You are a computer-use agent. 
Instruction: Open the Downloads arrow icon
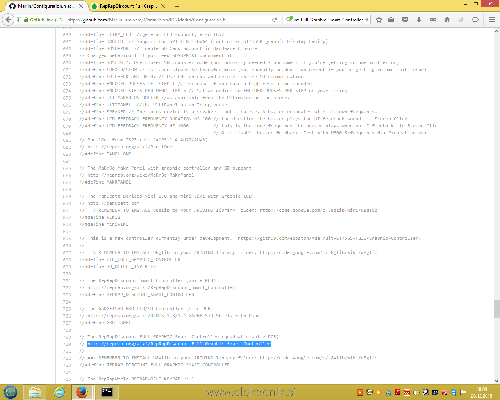click(x=419, y=20)
